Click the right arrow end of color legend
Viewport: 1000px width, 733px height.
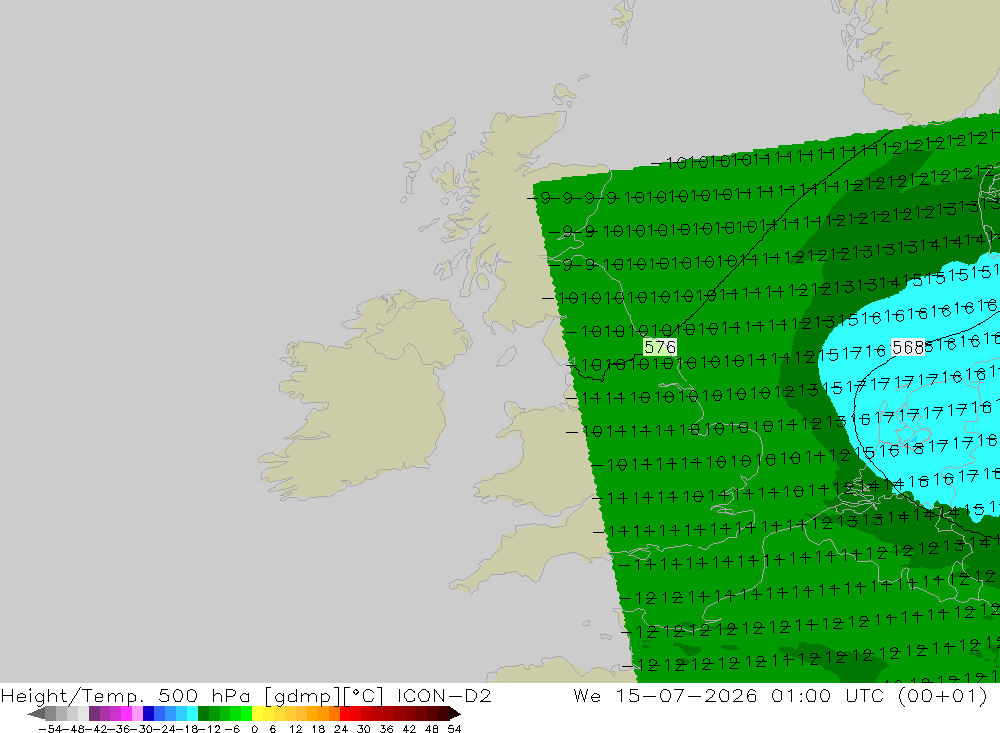click(455, 714)
